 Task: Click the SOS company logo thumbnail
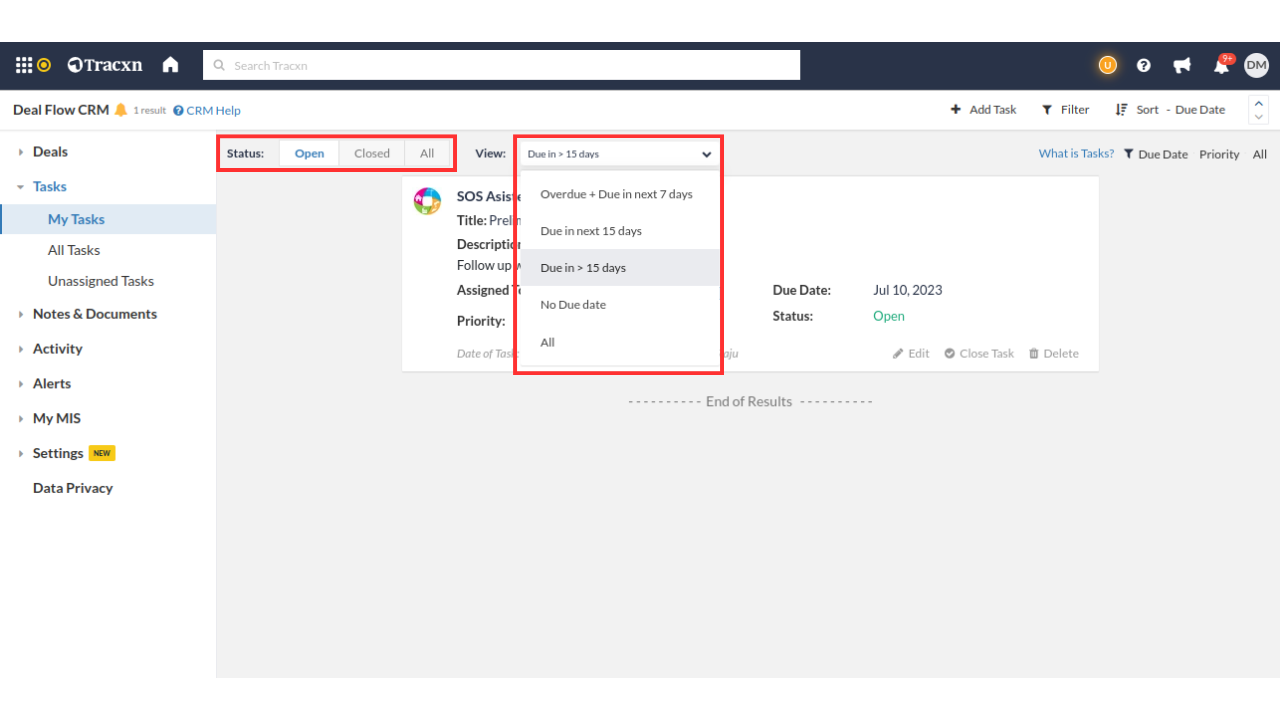coord(428,201)
